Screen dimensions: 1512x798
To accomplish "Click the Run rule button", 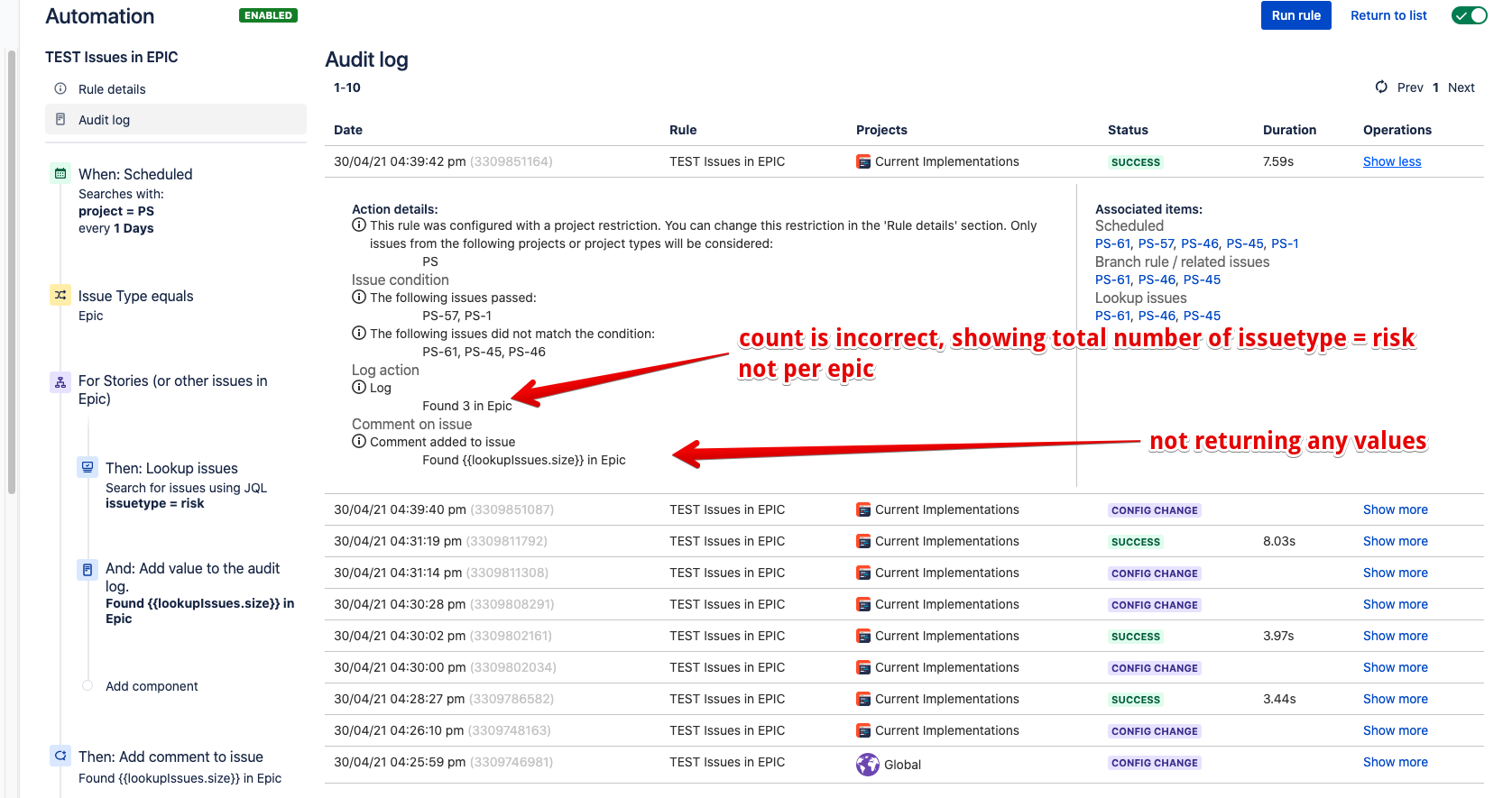I will pyautogui.click(x=1295, y=15).
